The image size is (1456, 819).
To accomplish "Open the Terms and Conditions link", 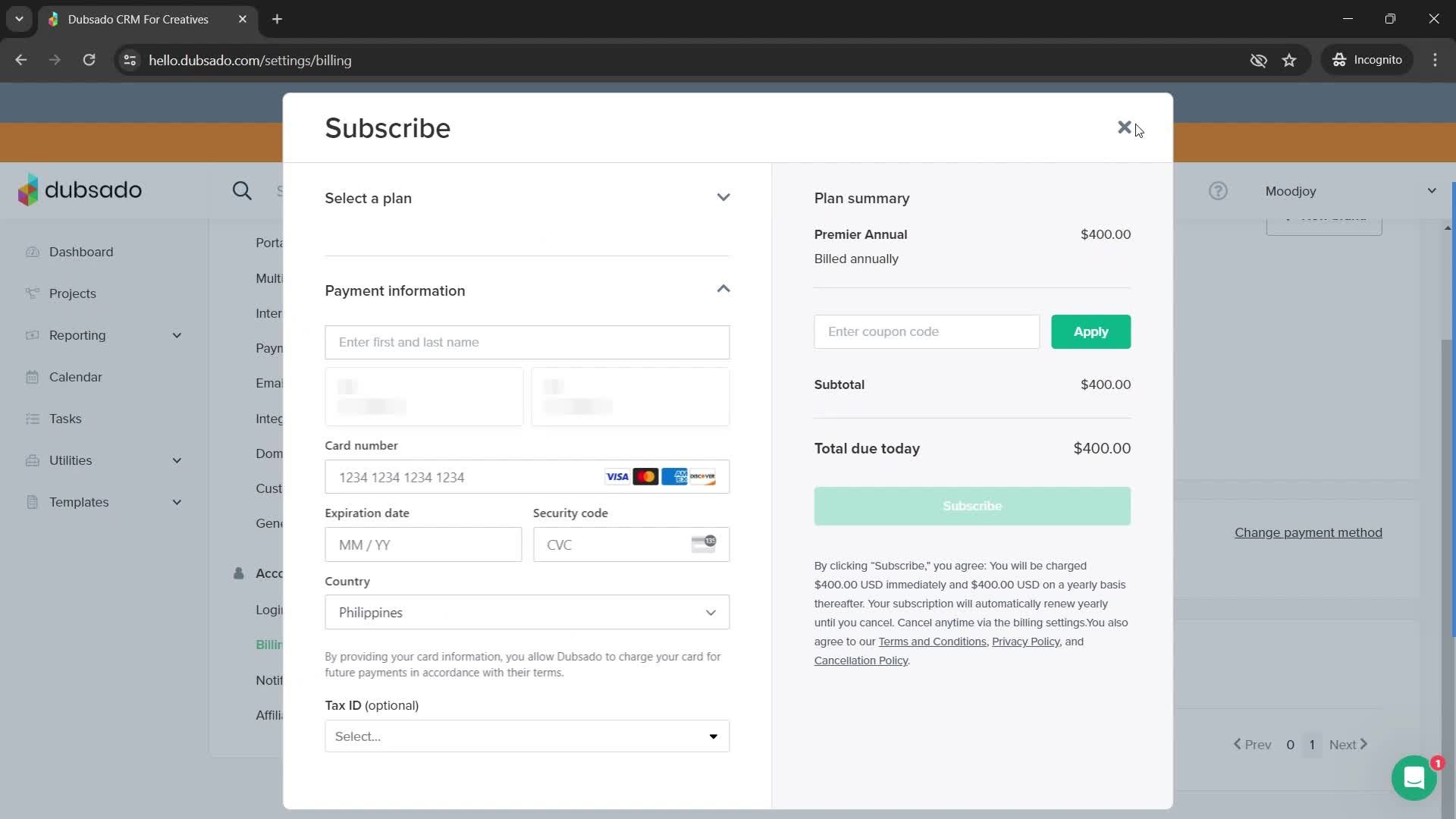I will point(932,642).
